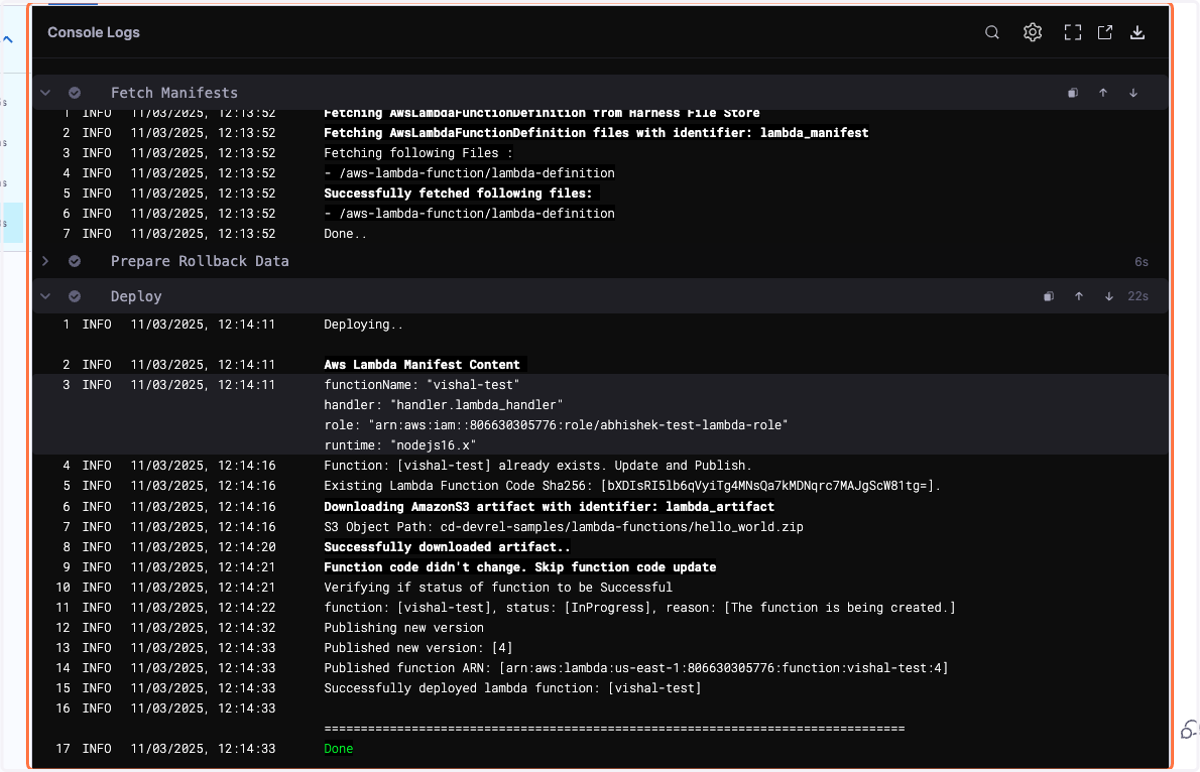Click the 22s duration of Deploy

(1138, 297)
